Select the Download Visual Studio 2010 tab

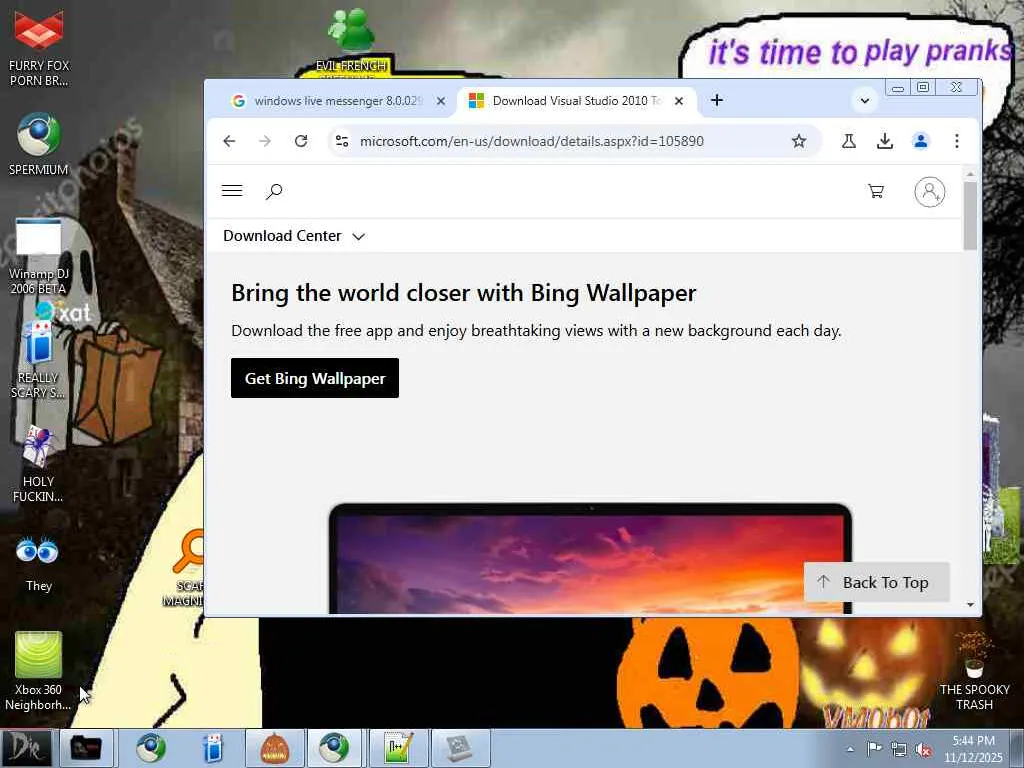575,101
